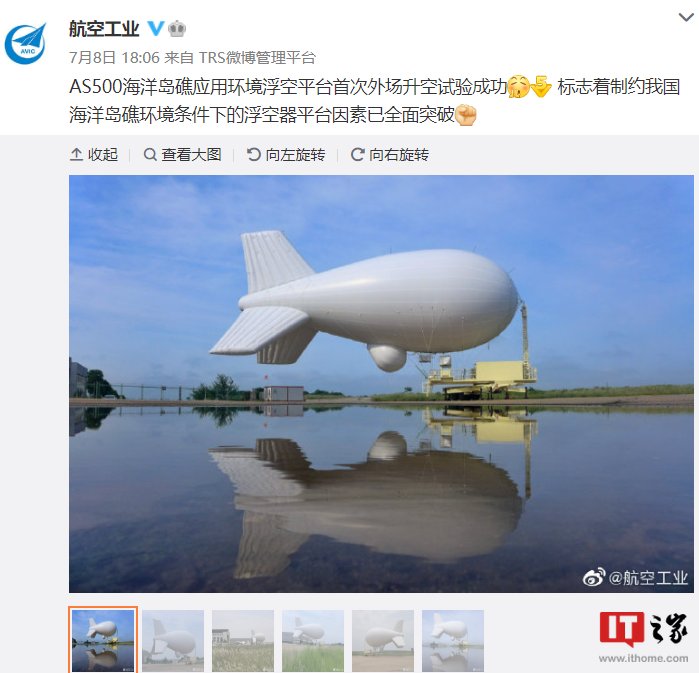Image resolution: width=699 pixels, height=673 pixels.
Task: Select the fourth thumbnail with grass field
Action: coord(313,641)
